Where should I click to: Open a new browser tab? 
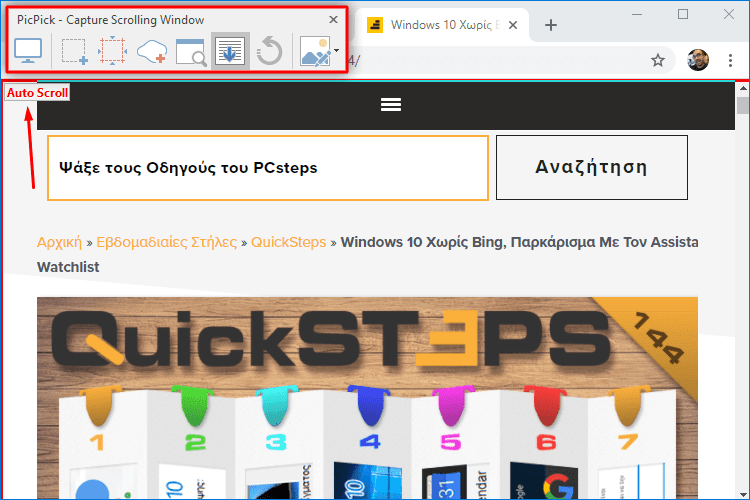(x=551, y=25)
